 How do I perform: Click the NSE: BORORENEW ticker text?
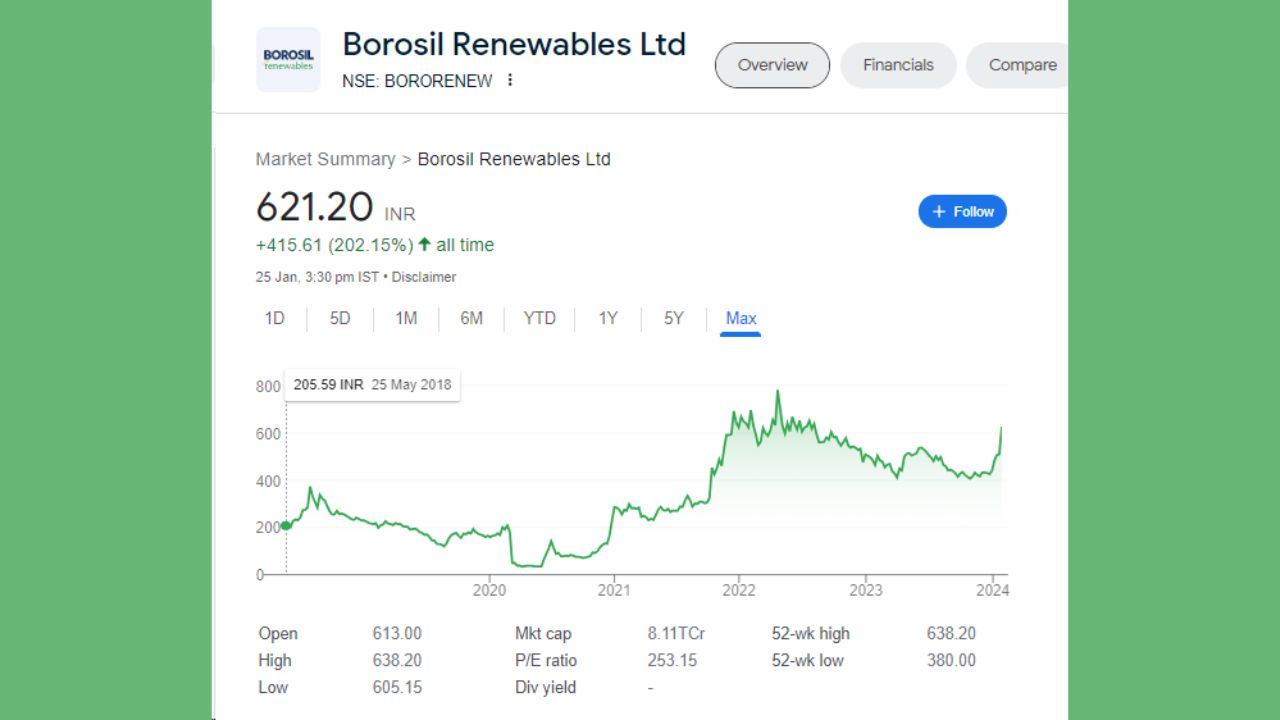point(417,81)
